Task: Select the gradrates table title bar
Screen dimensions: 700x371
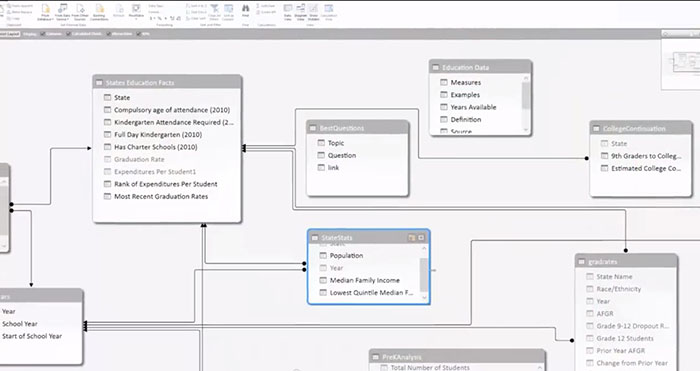Action: tap(626, 262)
